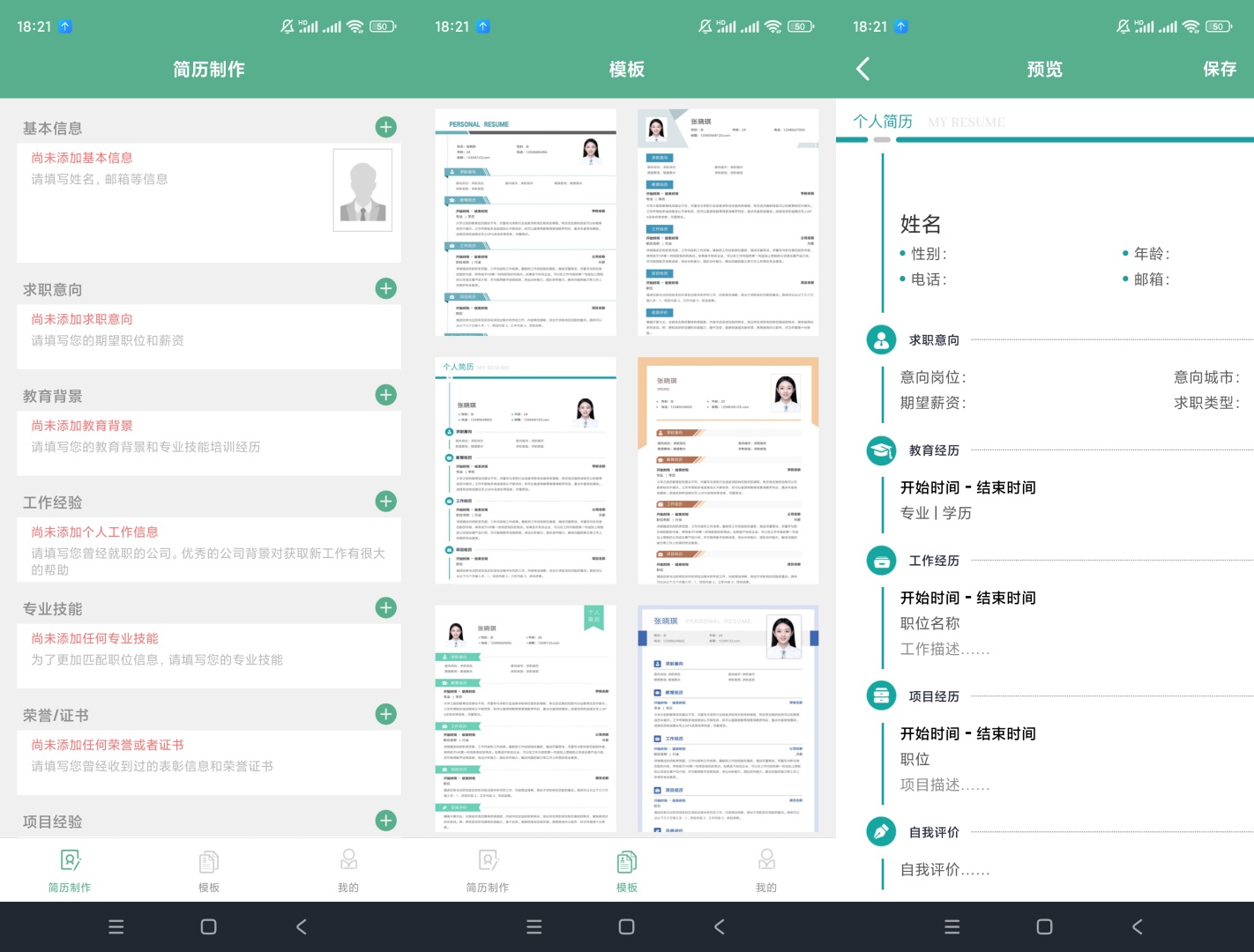This screenshot has height=952, width=1254.
Task: Select the blue-framed PERSONAL RESUME template
Action: (728, 718)
